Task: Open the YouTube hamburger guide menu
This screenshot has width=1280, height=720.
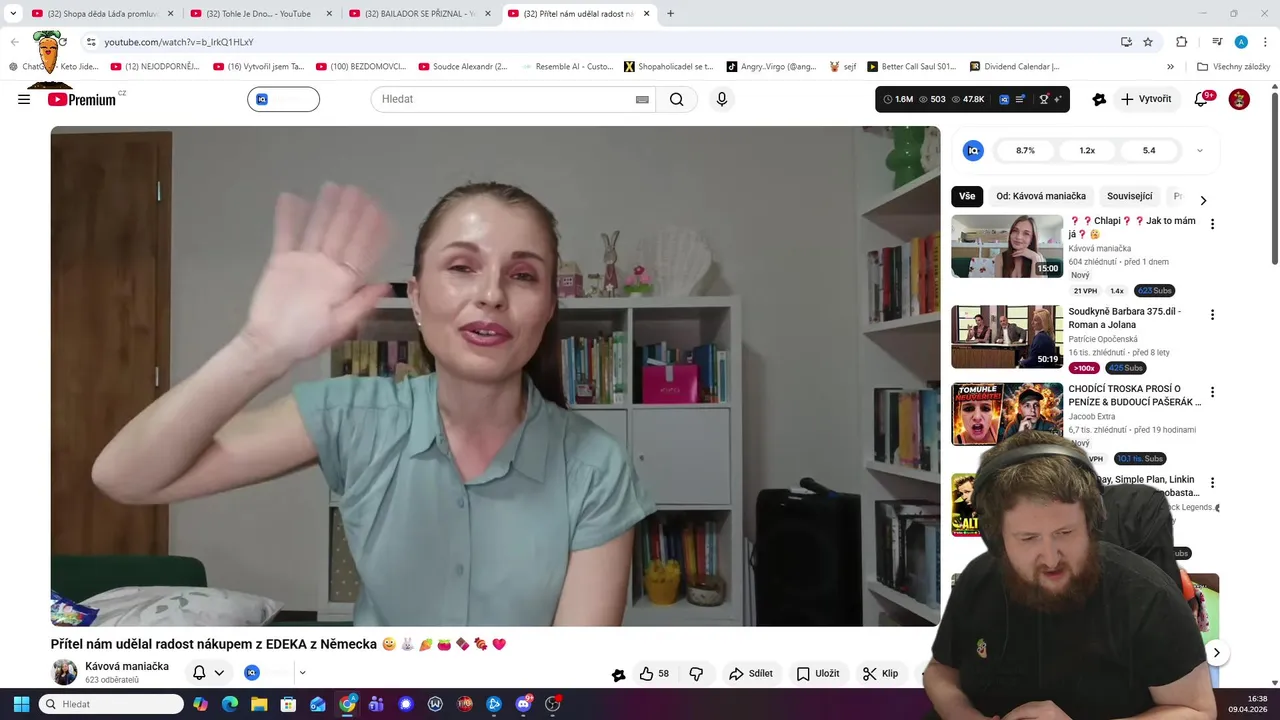Action: [x=24, y=99]
